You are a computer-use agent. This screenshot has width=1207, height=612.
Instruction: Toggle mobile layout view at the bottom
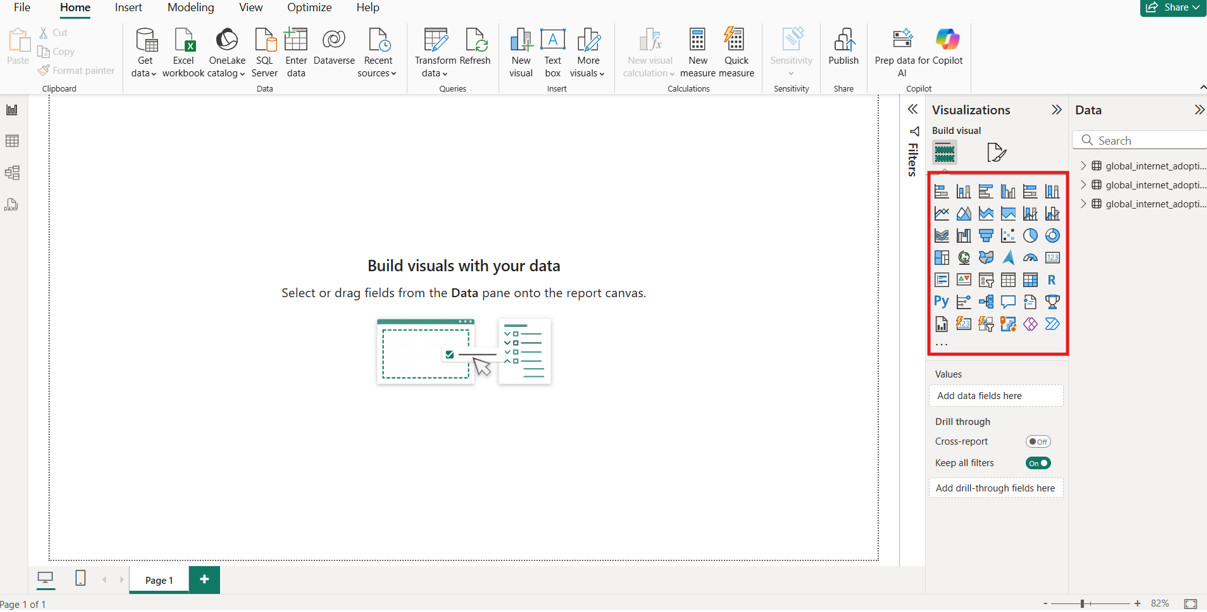[80, 578]
